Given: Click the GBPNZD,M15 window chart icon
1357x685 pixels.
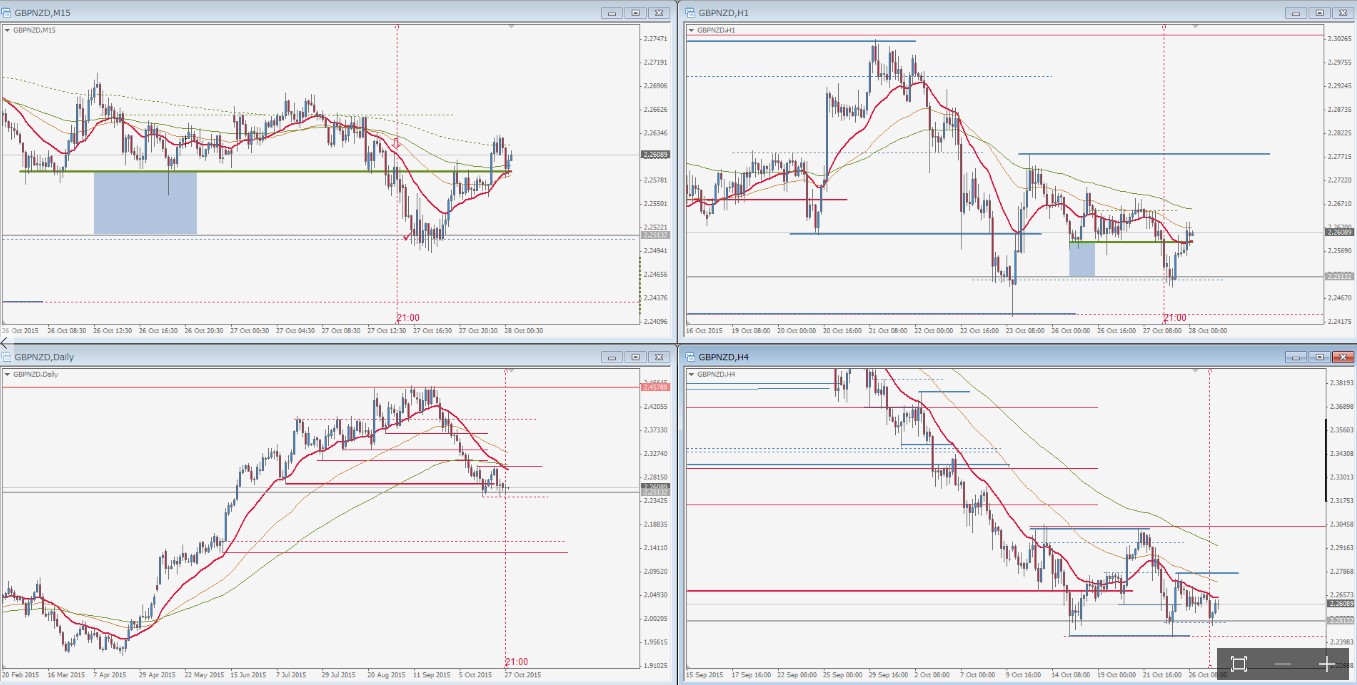Looking at the screenshot, I should [x=8, y=12].
